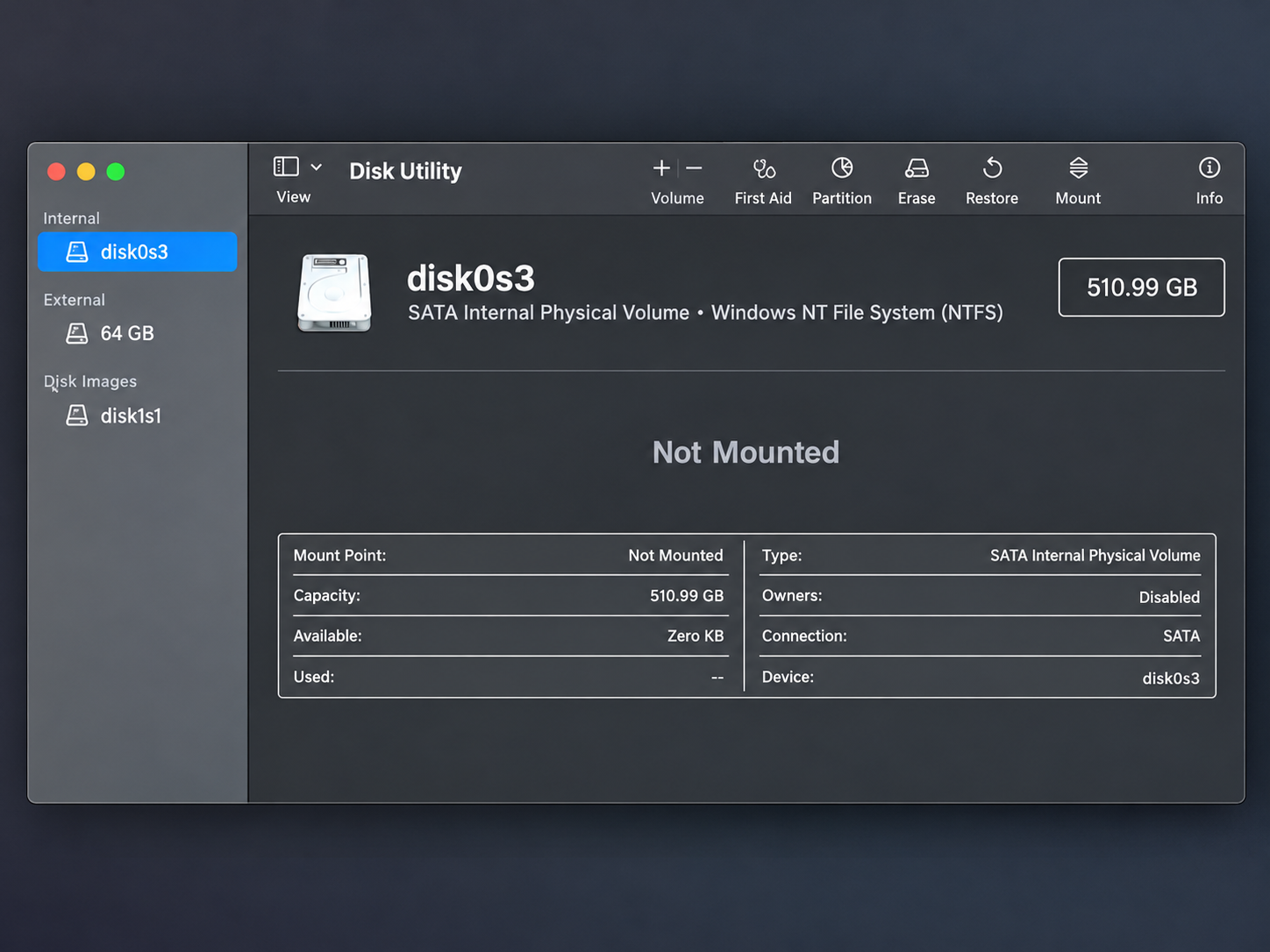Open the View dropdown chevron
This screenshot has height=952, width=1270.
coord(317,167)
